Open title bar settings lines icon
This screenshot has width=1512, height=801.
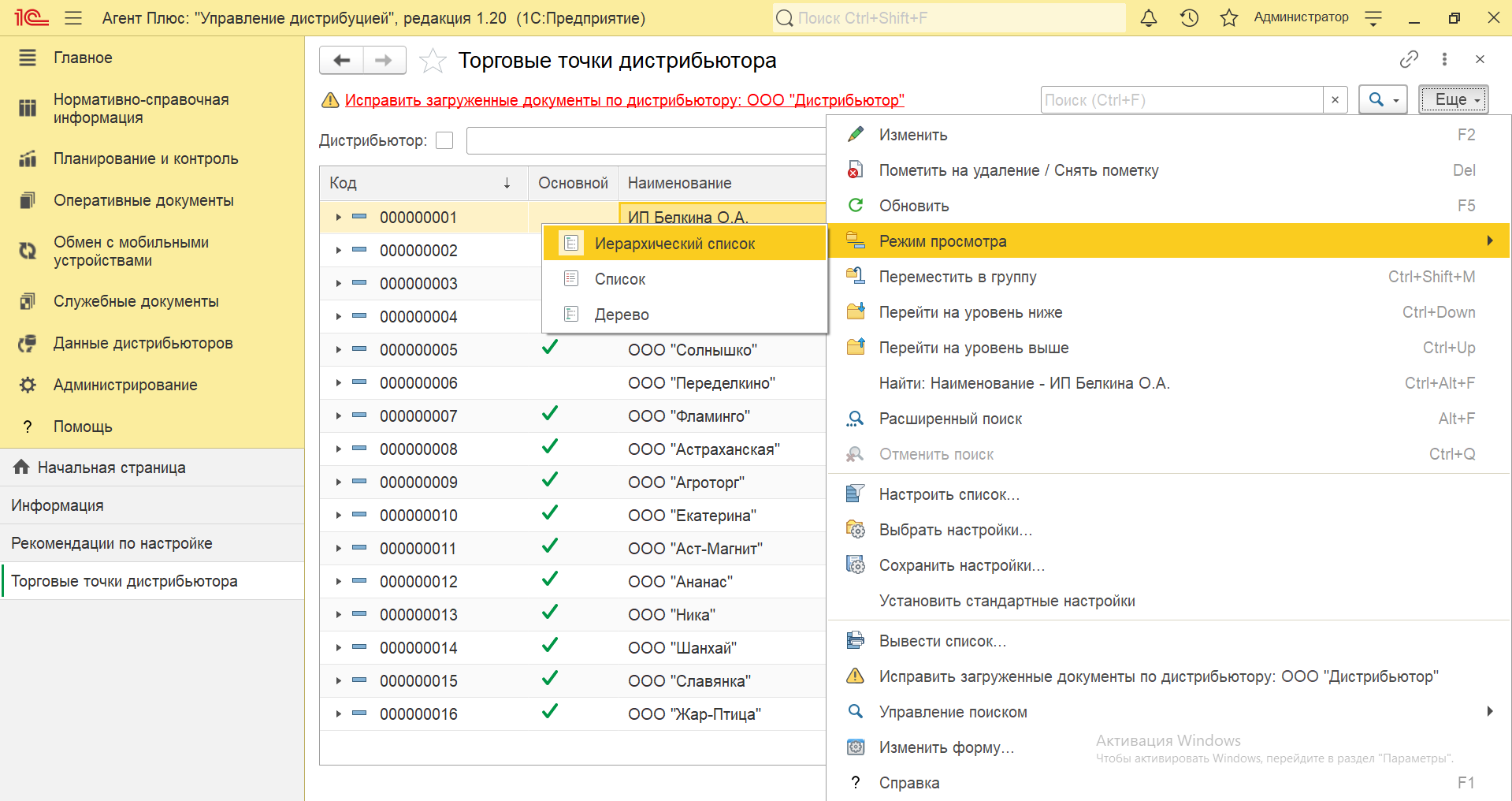1373,17
